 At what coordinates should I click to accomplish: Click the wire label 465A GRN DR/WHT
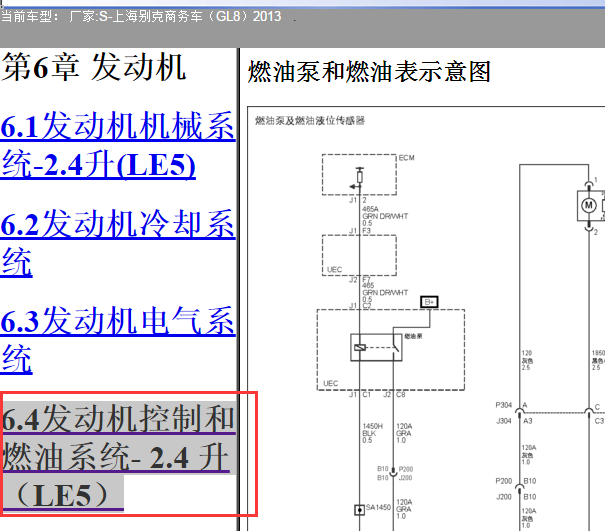(x=385, y=216)
